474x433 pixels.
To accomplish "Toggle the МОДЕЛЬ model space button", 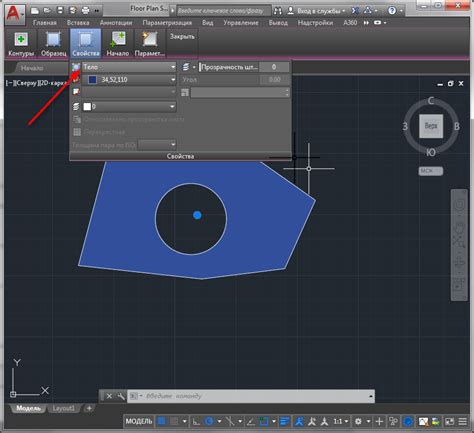I will (x=139, y=421).
